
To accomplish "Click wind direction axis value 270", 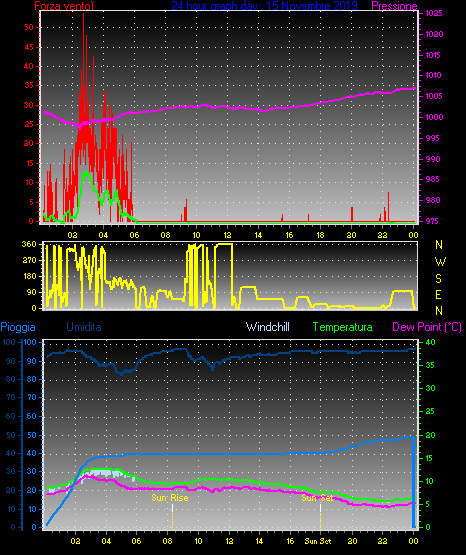I will tap(29, 260).
